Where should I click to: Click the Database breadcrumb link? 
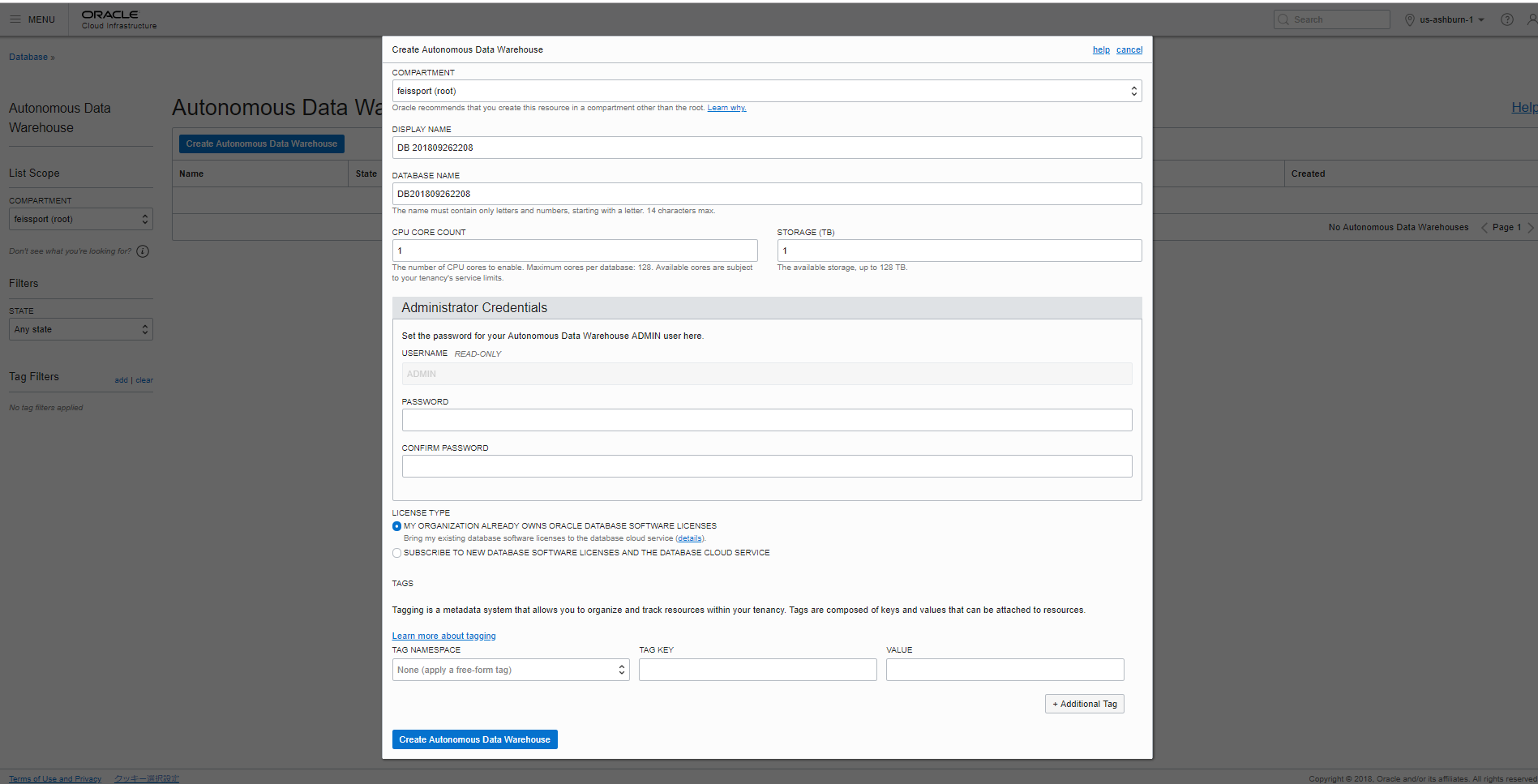click(x=28, y=57)
